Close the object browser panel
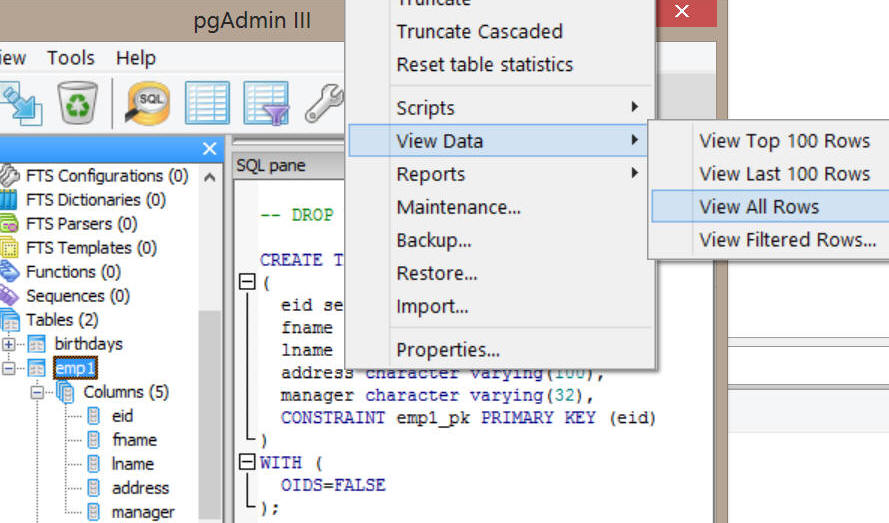The height and width of the screenshot is (523, 889). pyautogui.click(x=210, y=149)
